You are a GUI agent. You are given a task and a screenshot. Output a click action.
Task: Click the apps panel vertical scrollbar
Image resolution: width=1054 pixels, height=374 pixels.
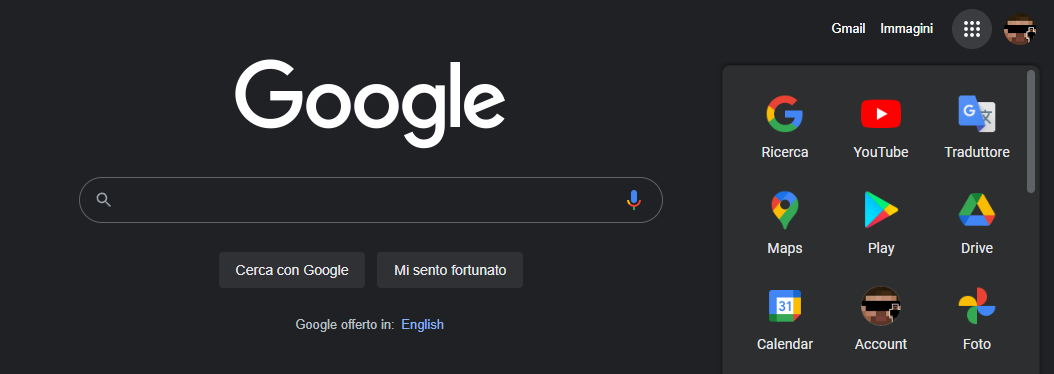1030,131
